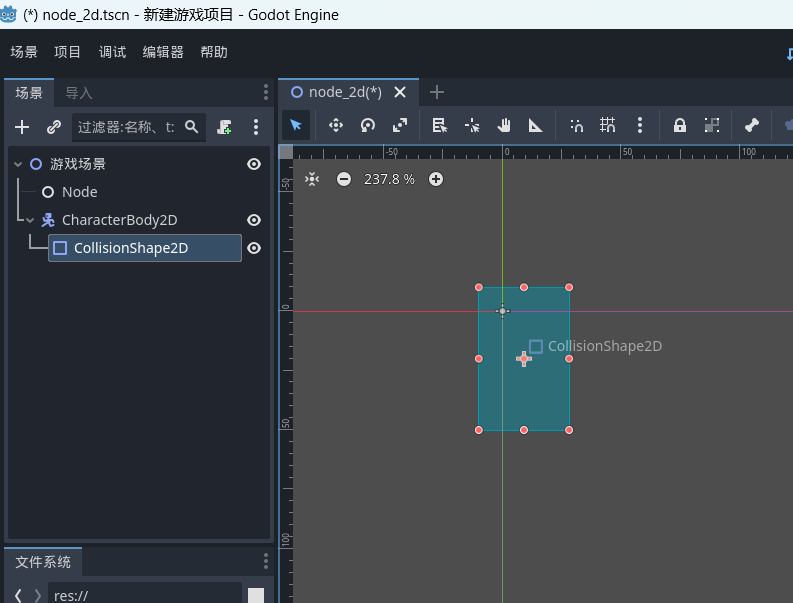Click the node filter search field
The image size is (793, 603).
coord(126,127)
